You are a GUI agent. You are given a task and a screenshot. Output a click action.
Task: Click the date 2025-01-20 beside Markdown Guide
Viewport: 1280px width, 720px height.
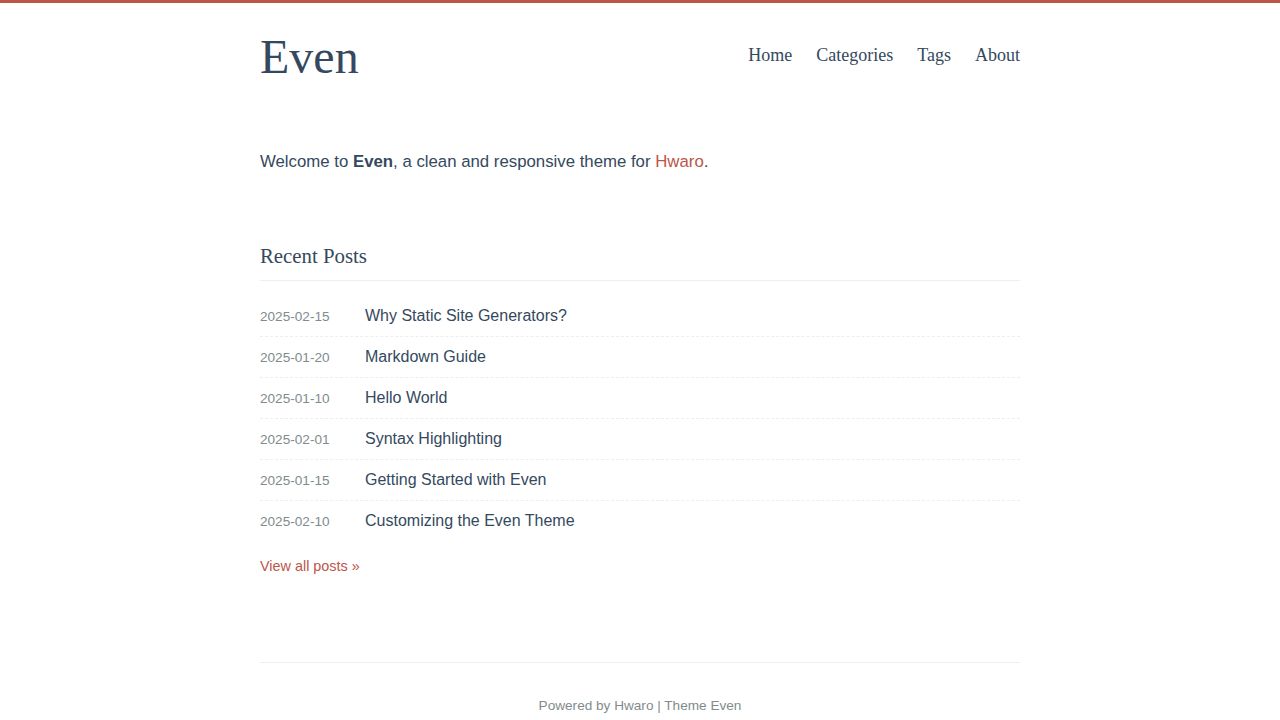[x=295, y=357]
